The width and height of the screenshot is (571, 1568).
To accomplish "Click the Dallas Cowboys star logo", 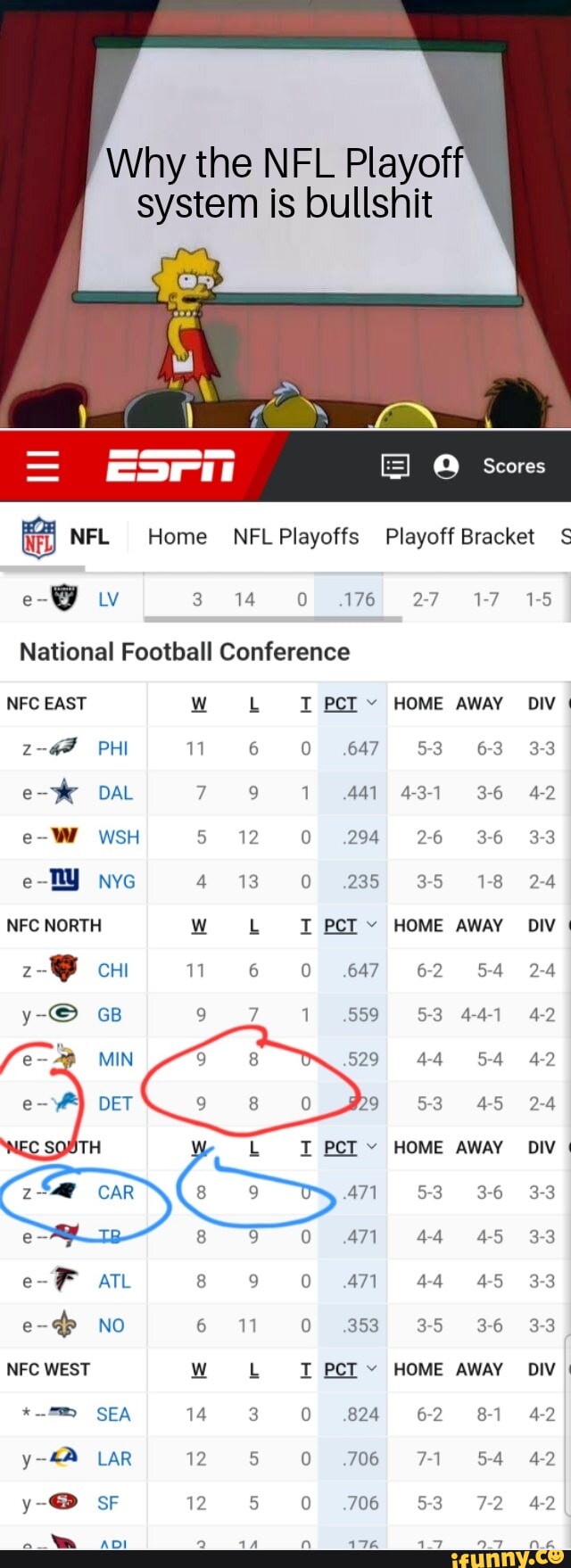I will [x=64, y=792].
